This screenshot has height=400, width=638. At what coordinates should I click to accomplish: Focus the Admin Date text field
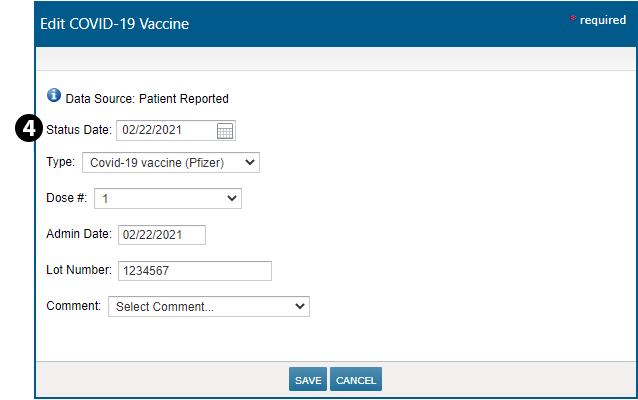[x=161, y=235]
